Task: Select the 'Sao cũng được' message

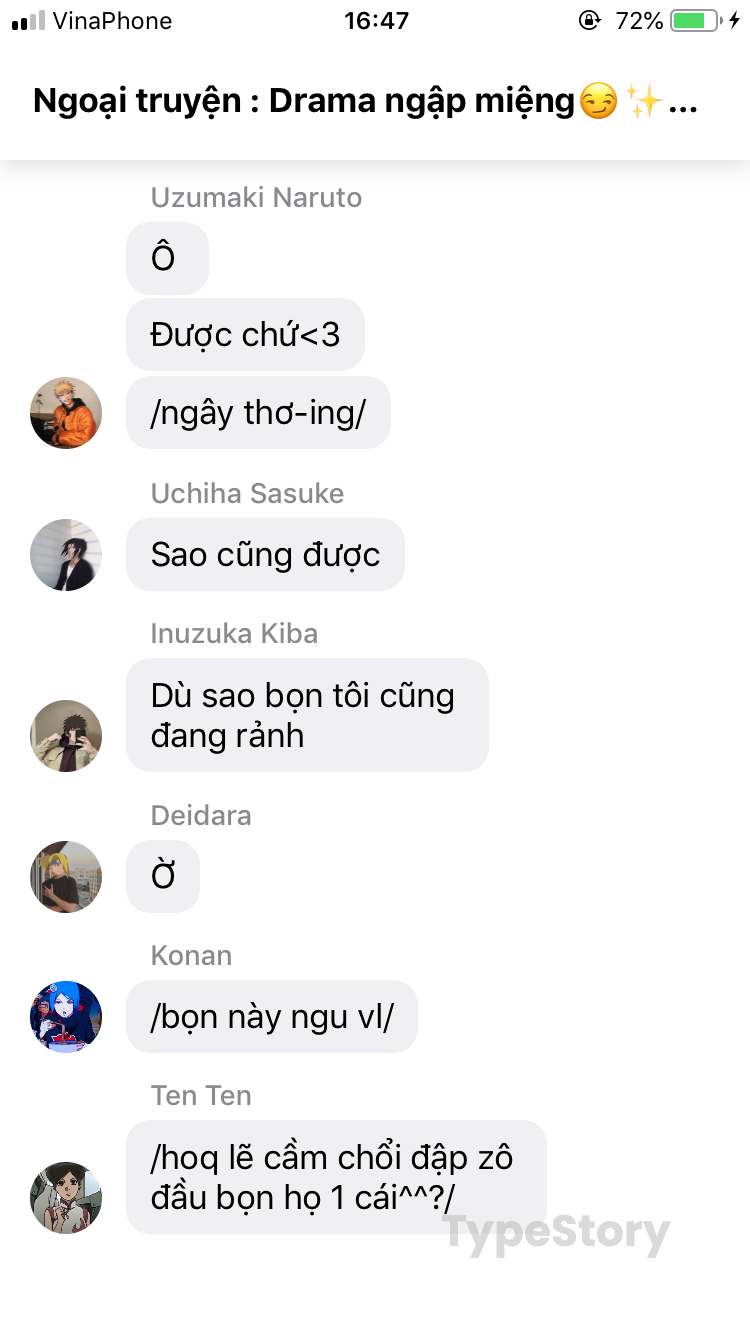Action: coord(265,555)
